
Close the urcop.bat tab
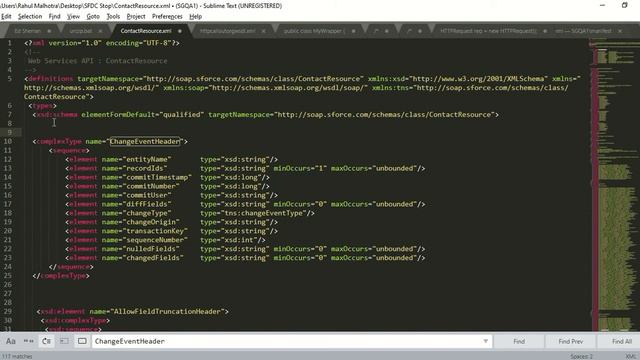coord(100,31)
